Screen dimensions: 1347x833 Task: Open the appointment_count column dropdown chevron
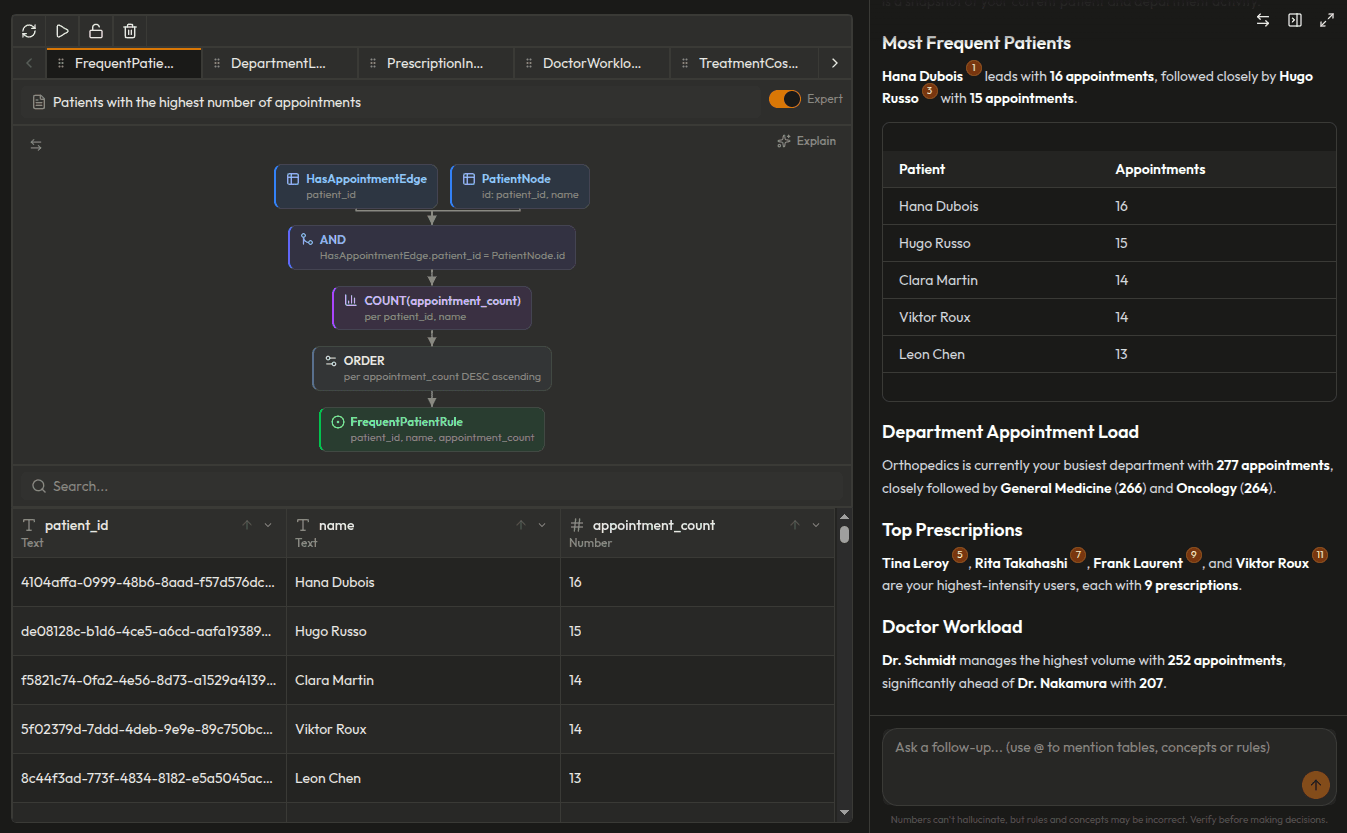[x=816, y=525]
